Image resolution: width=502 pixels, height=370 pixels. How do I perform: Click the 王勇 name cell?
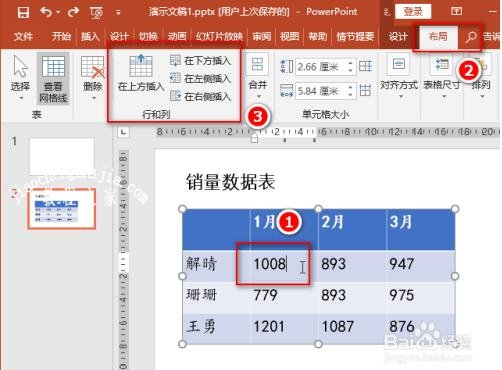(216, 328)
